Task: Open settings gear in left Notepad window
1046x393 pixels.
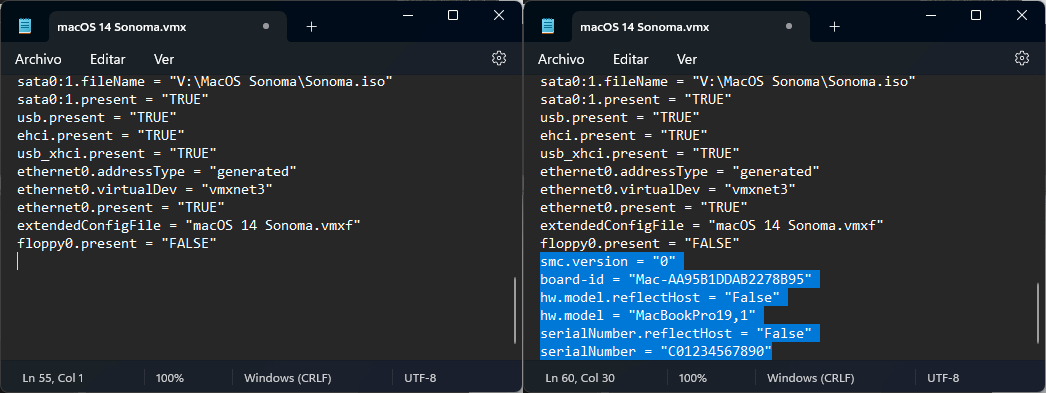Action: coord(498,58)
